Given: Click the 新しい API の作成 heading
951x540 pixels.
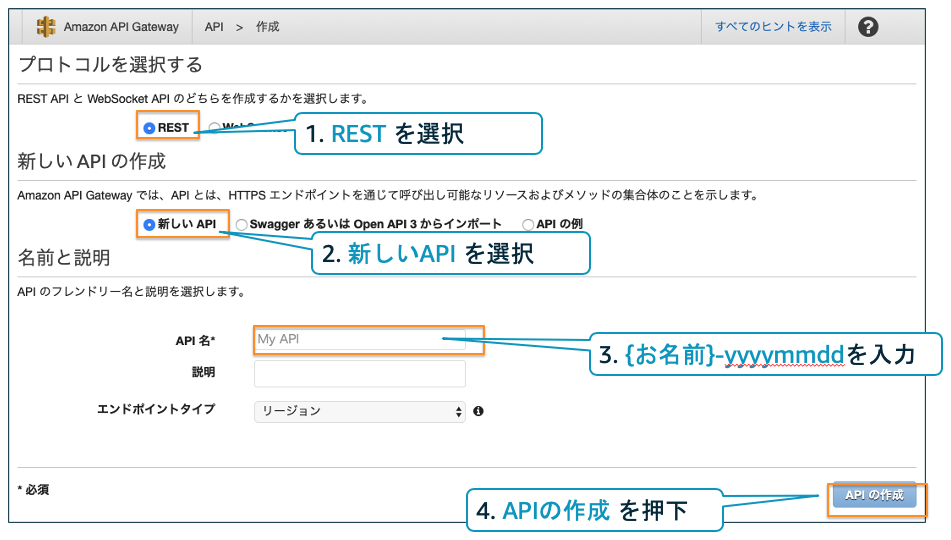Looking at the screenshot, I should (92, 161).
